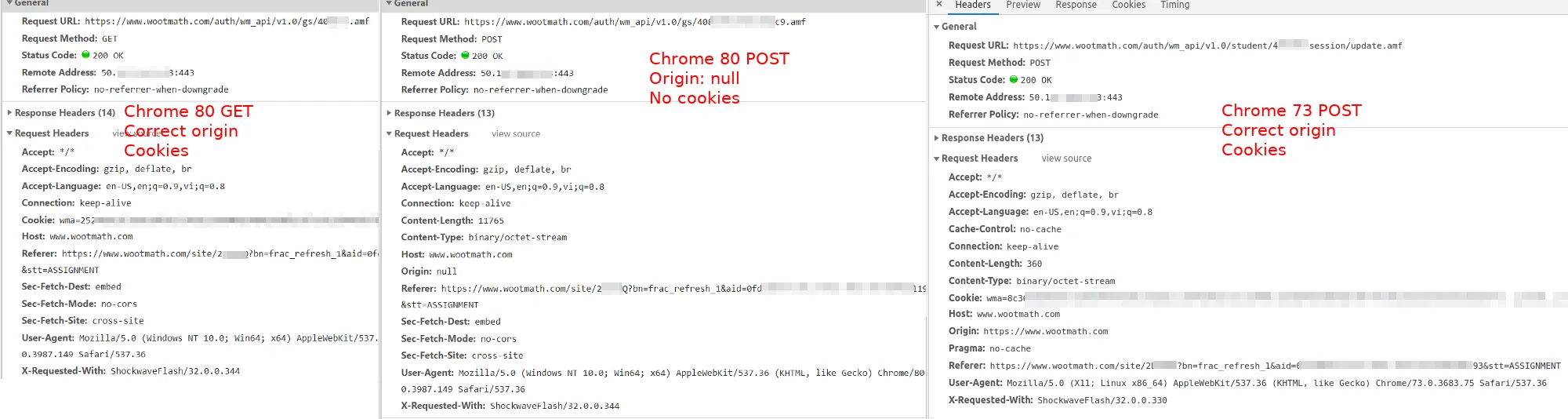The image size is (1568, 419).
Task: Click the green status dot beside GET request's 200 OK
Action: point(86,55)
